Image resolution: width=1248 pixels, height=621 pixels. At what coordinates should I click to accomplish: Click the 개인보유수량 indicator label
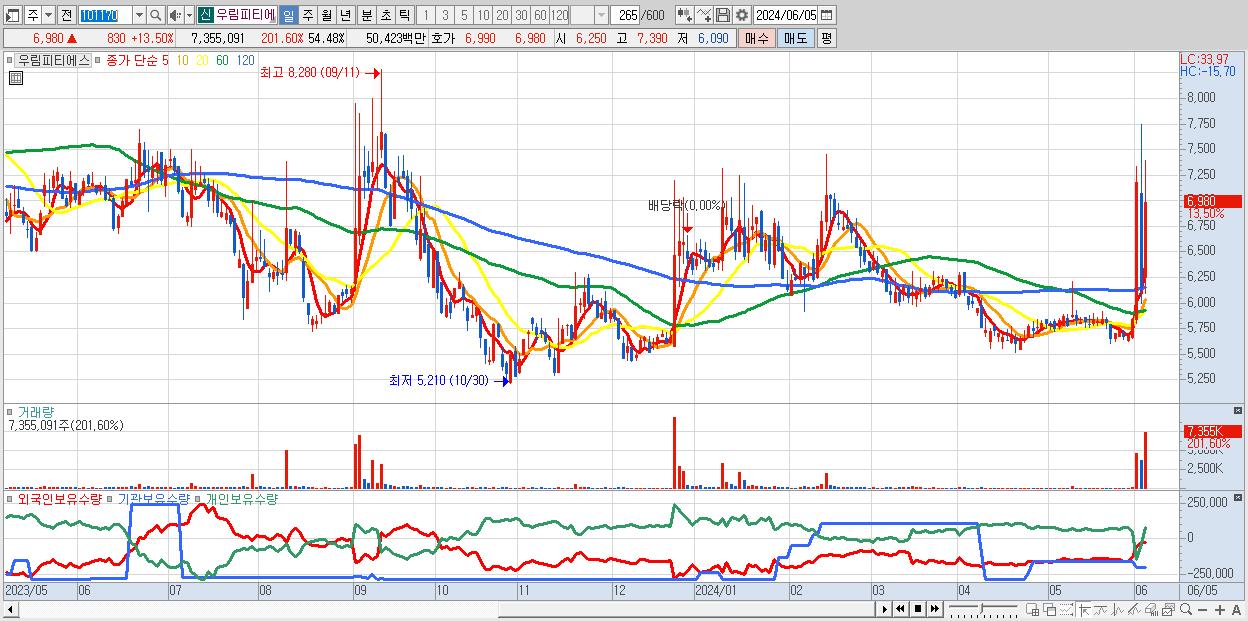[x=241, y=498]
